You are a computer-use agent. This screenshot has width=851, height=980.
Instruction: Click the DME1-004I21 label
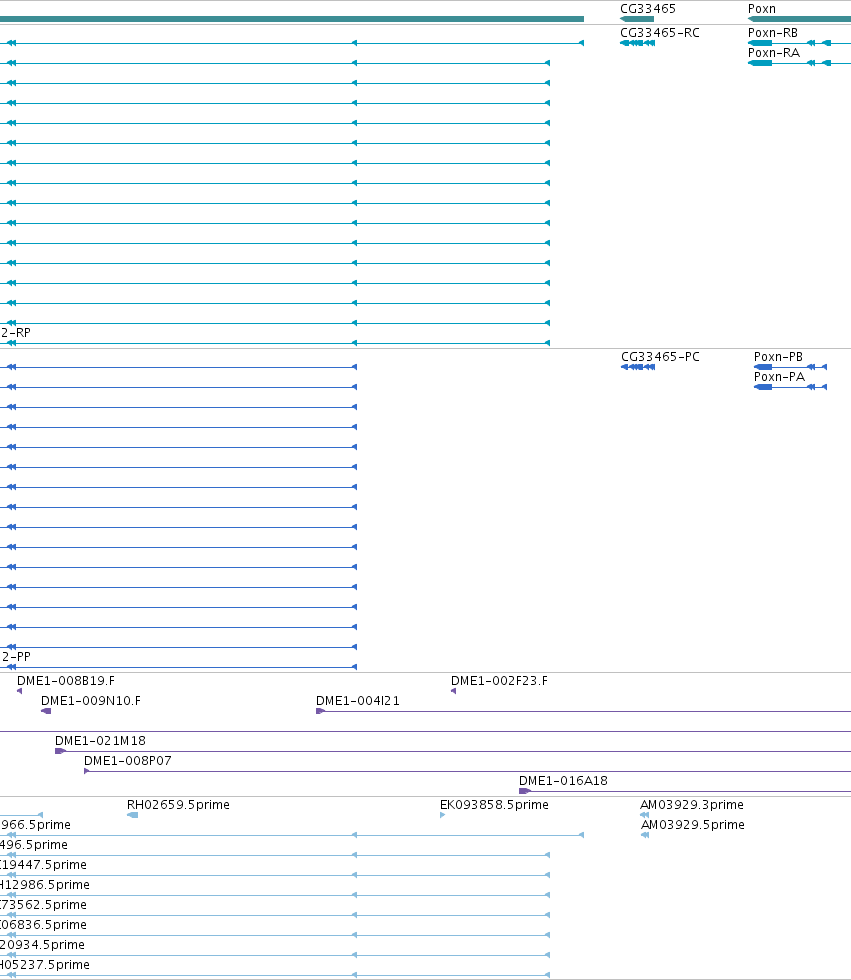pyautogui.click(x=357, y=700)
